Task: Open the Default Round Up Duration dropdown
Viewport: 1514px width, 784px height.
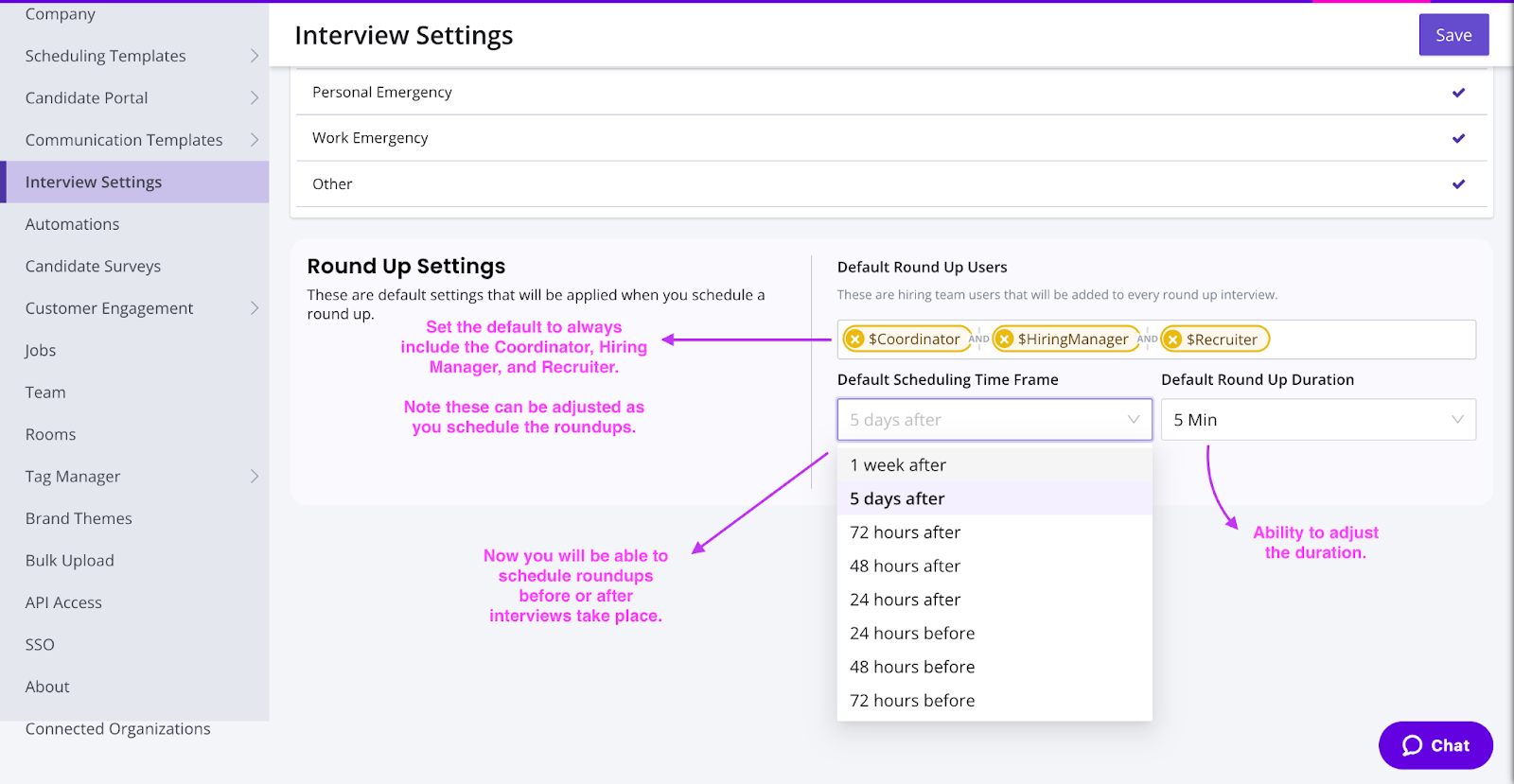Action: pos(1317,420)
